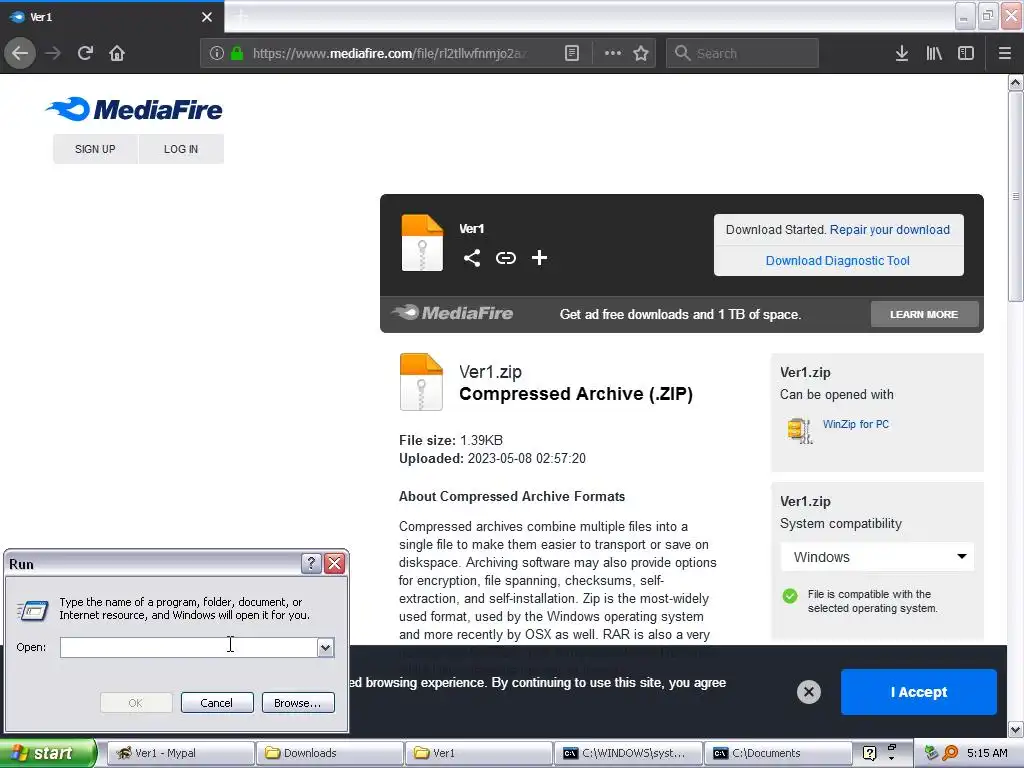The width and height of the screenshot is (1024, 768).
Task: Close the Ver1 browser tab
Action: (207, 17)
